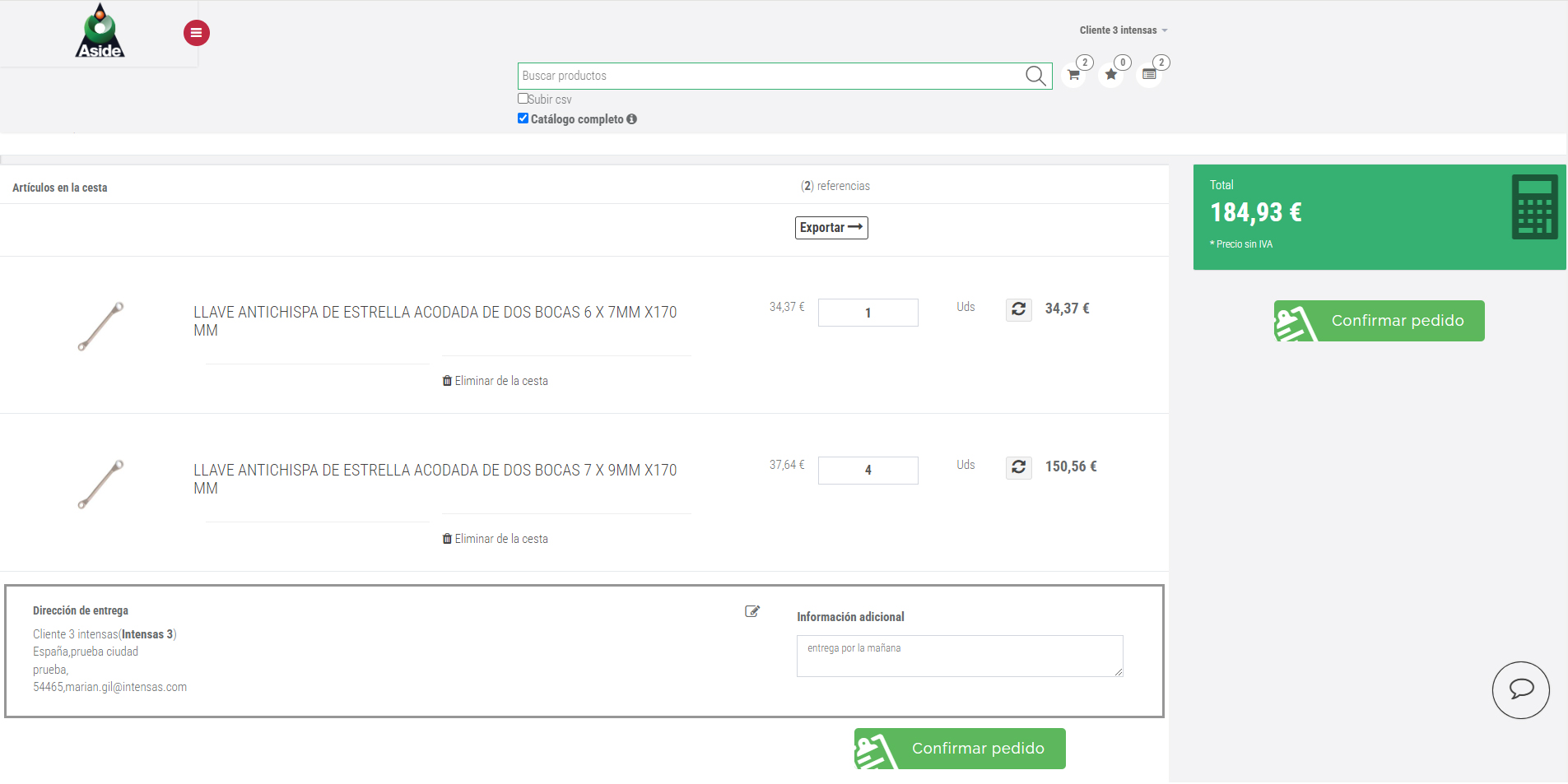Remove 7 X 9MM wrench from basket
Viewport: 1568px width, 784px height.
point(495,539)
